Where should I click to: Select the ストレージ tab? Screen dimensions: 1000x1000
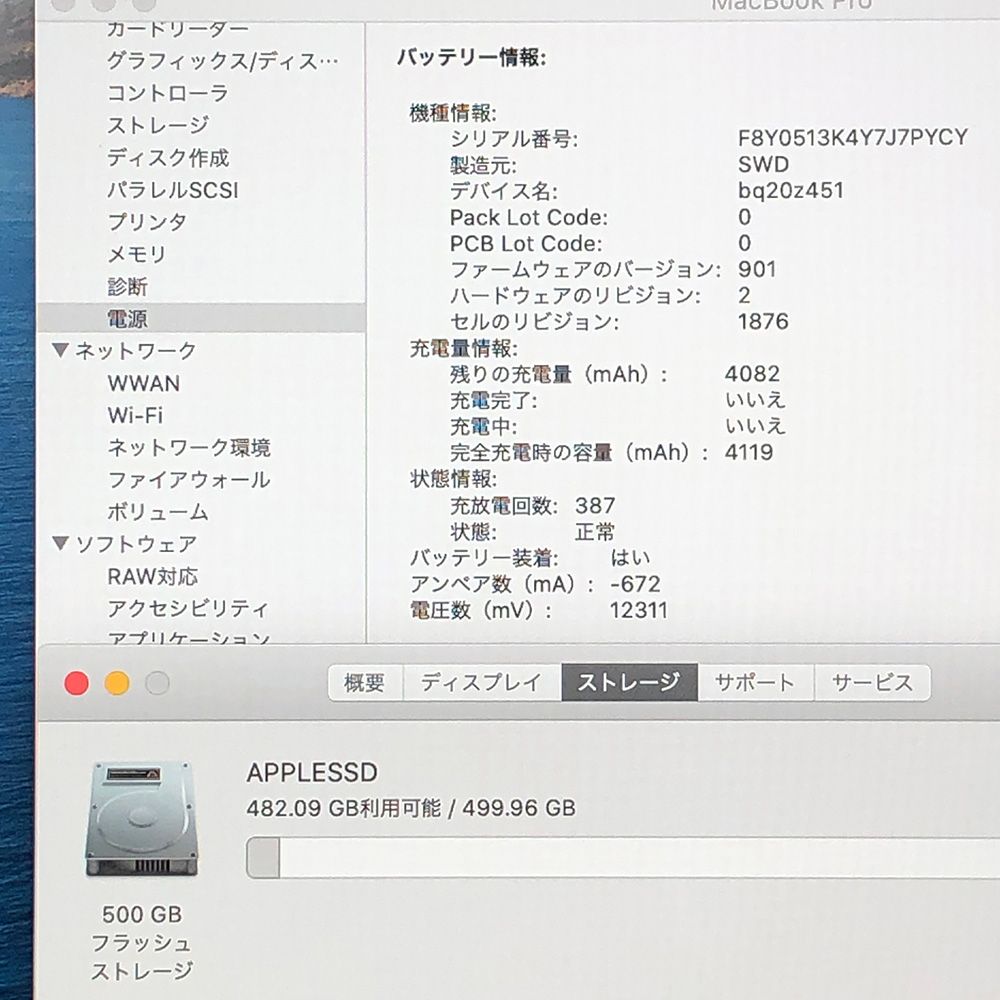point(629,683)
